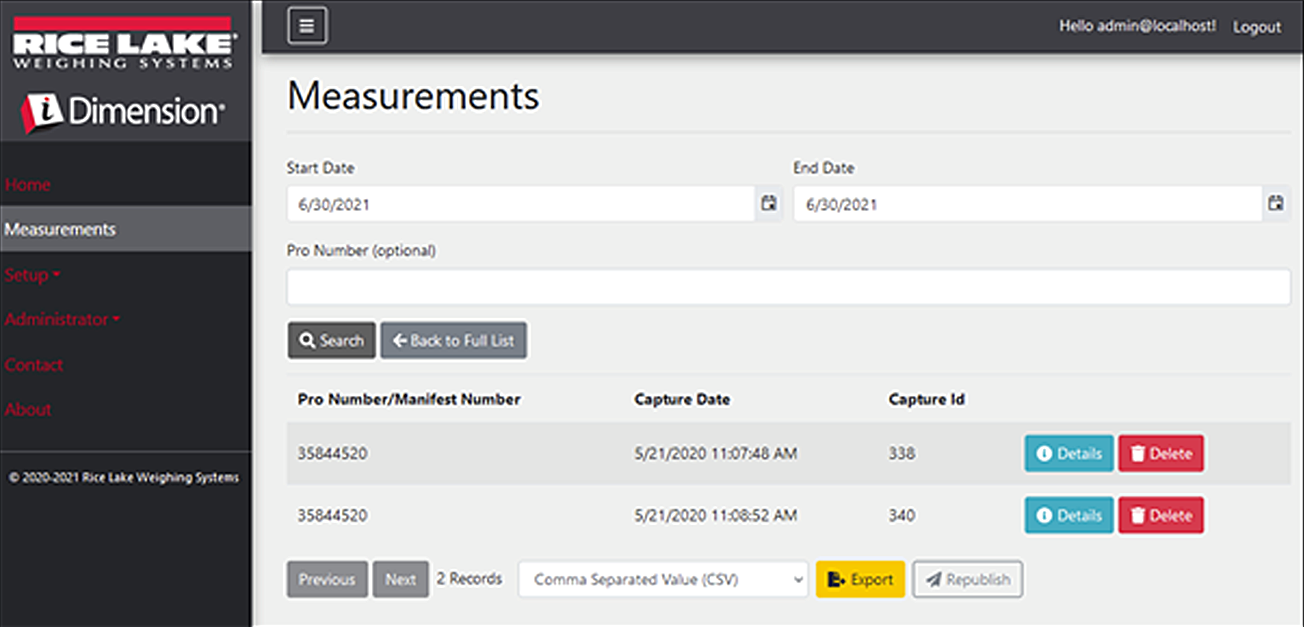
Task: Open the Comma Separated Value format dropdown
Action: point(662,579)
